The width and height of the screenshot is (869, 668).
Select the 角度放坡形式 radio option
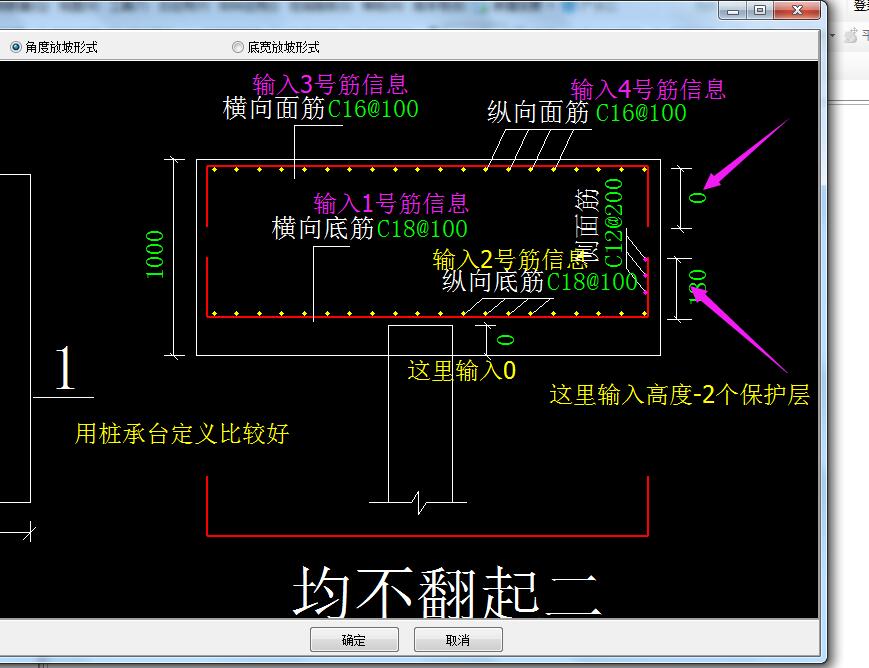[54, 47]
